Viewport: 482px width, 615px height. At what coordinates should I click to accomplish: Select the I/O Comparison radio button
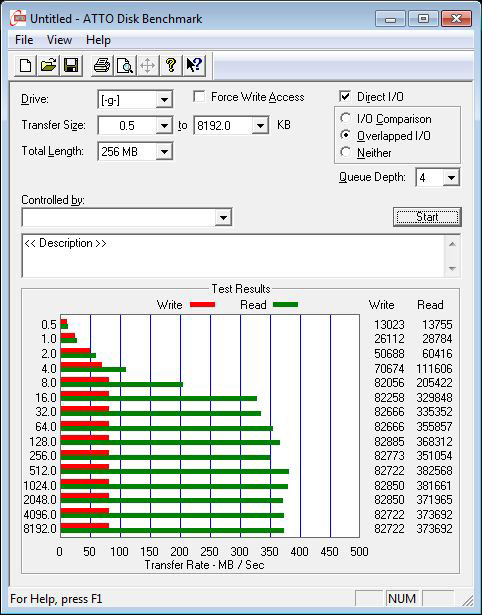tap(346, 118)
